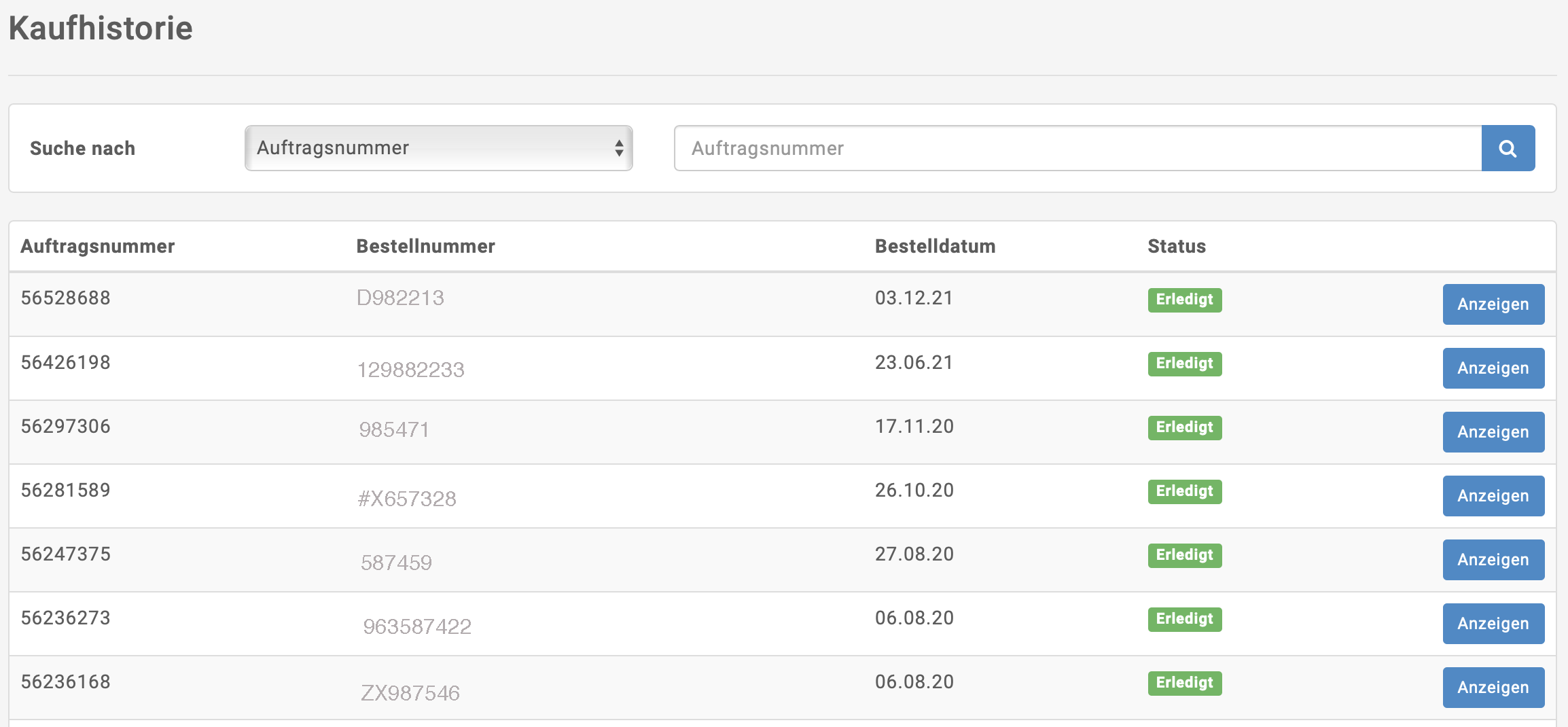Click the Erledigt status for 23.06.21 order
The height and width of the screenshot is (727, 1568).
coord(1184,363)
